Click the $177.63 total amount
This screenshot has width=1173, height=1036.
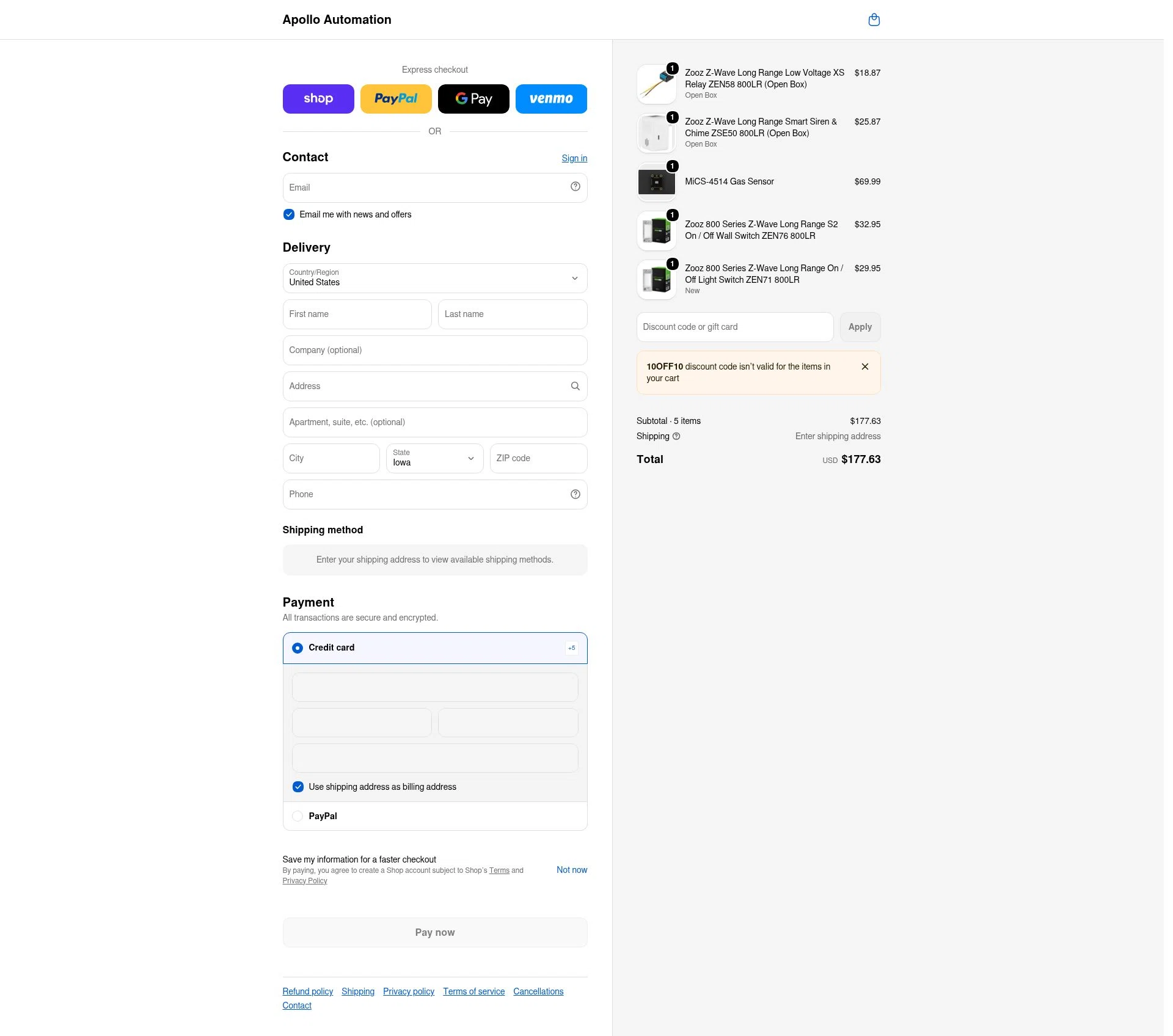(x=861, y=459)
